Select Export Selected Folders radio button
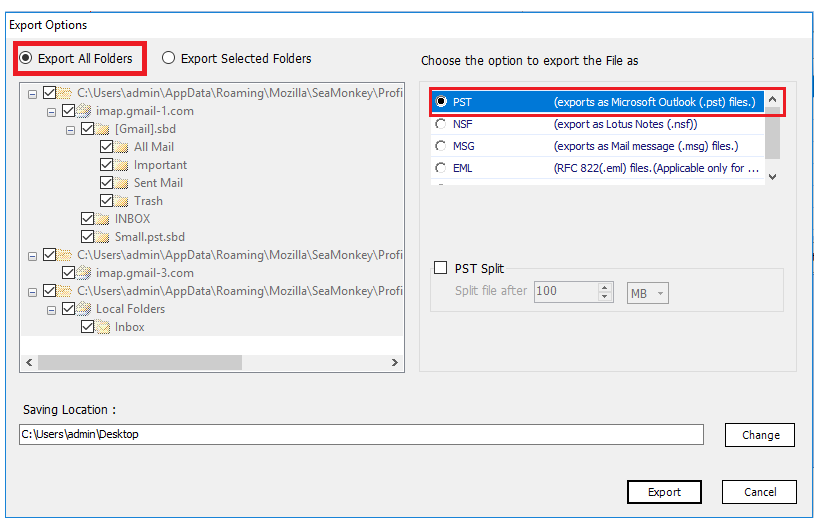 [168, 58]
